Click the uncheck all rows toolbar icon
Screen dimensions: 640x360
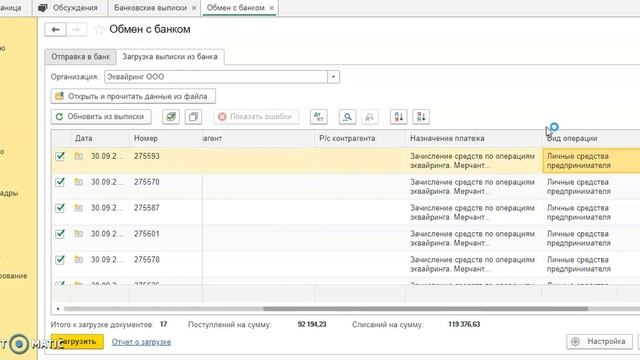click(193, 117)
